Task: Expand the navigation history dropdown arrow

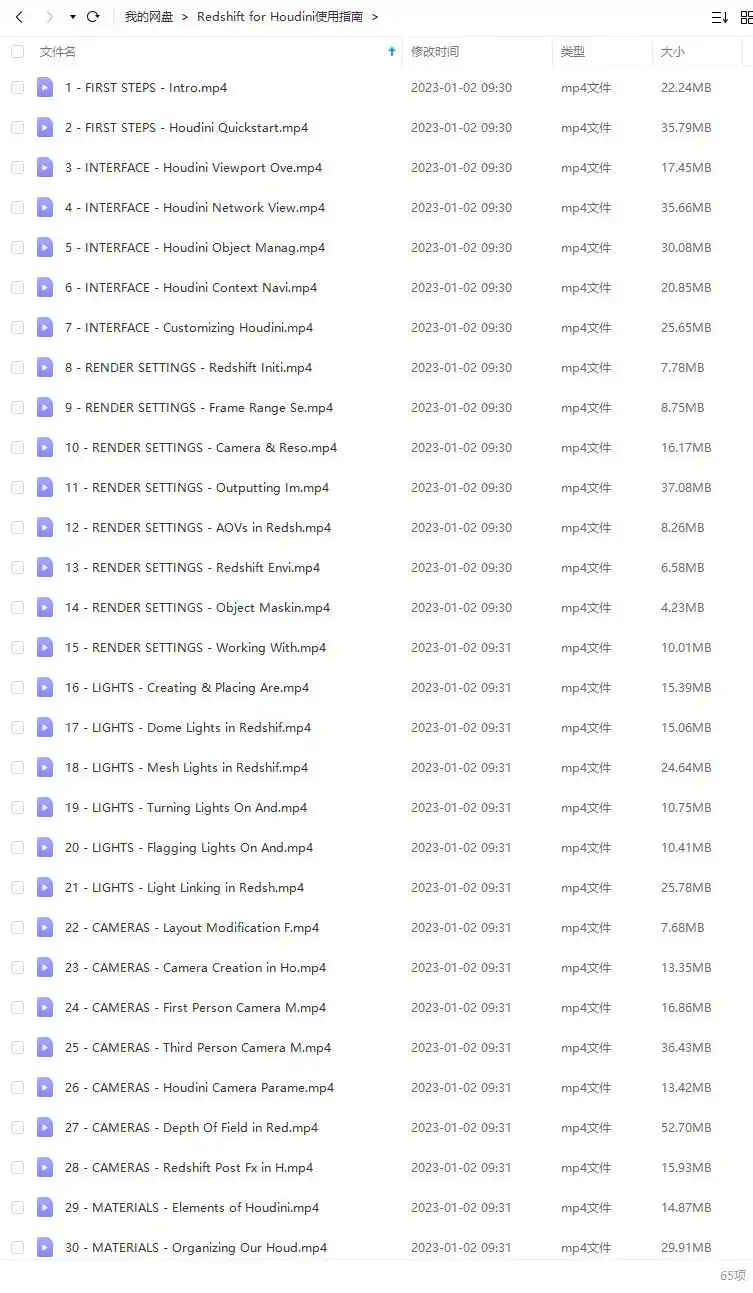Action: pos(72,17)
